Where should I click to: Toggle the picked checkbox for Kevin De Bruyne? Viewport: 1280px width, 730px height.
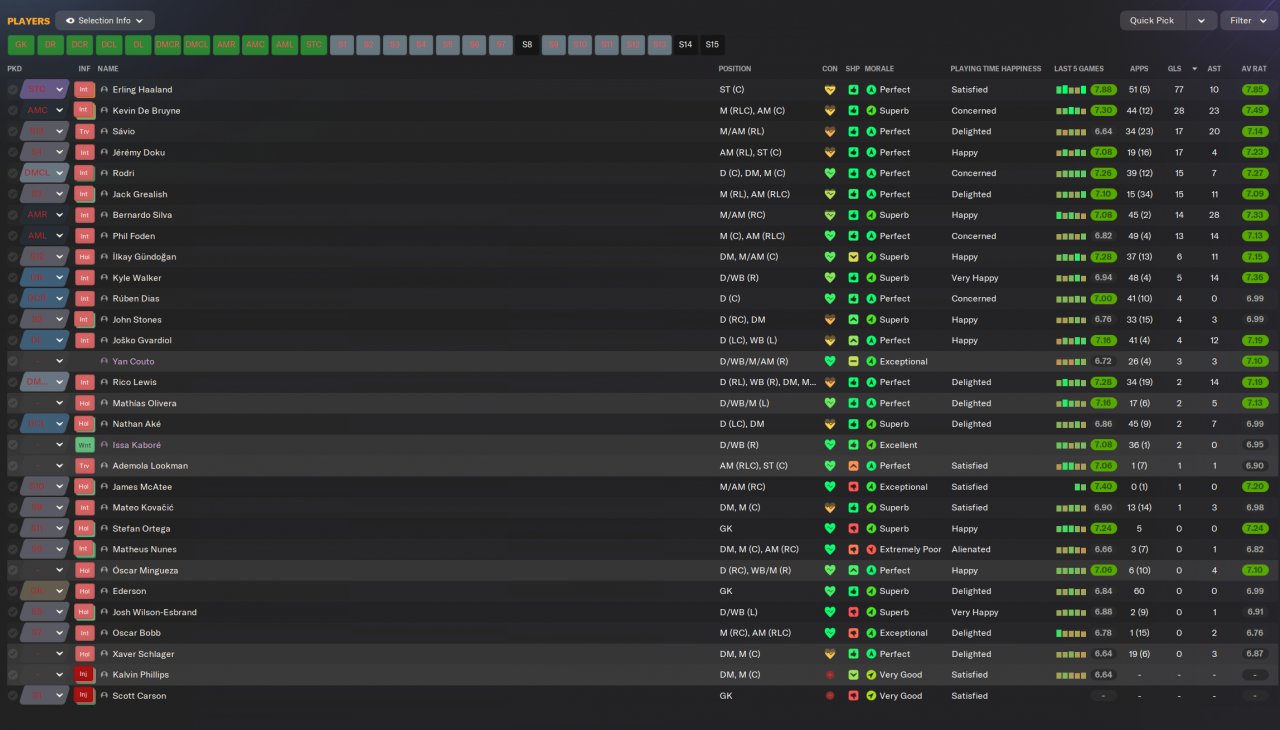13,111
